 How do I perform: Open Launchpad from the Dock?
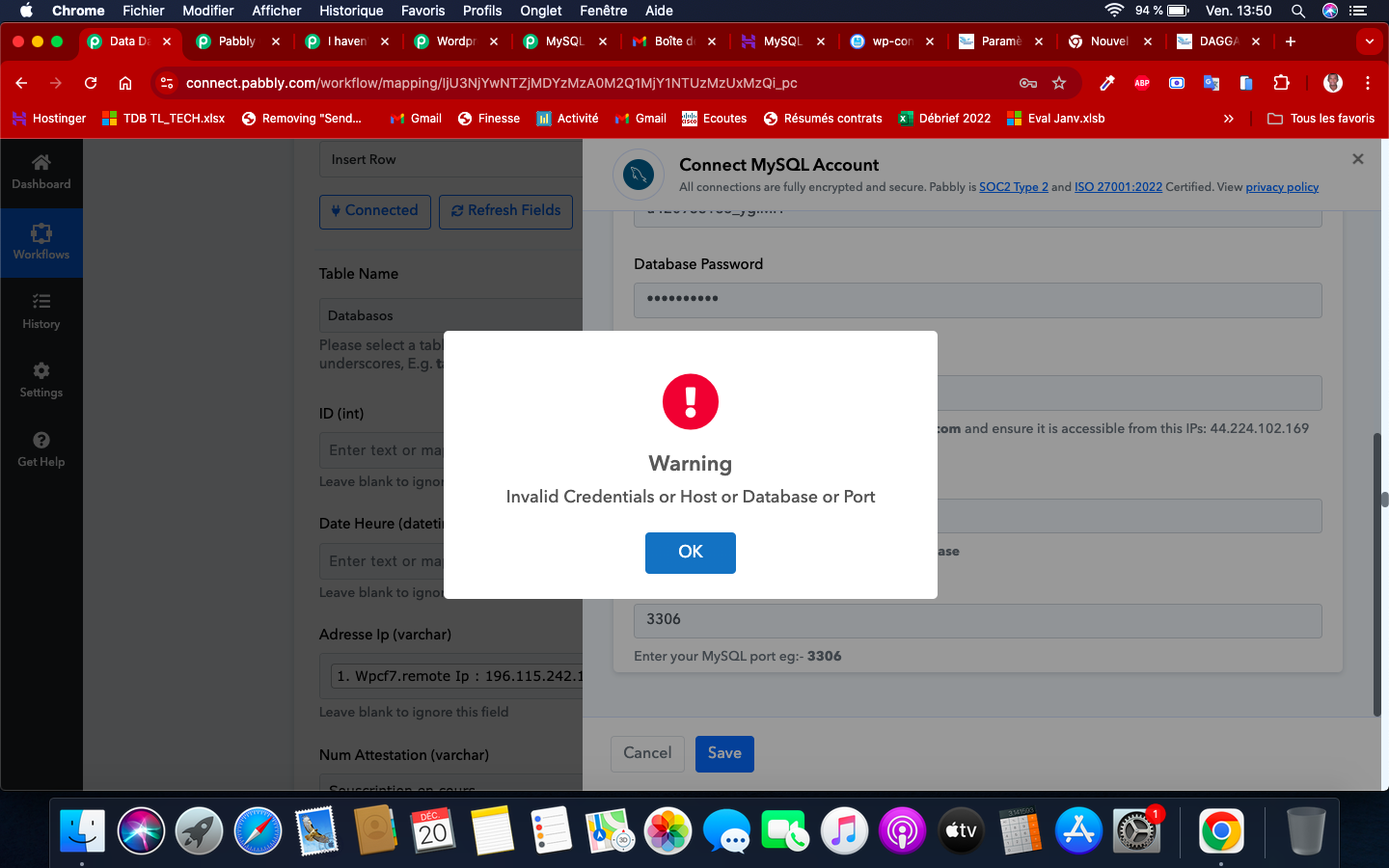(x=199, y=831)
